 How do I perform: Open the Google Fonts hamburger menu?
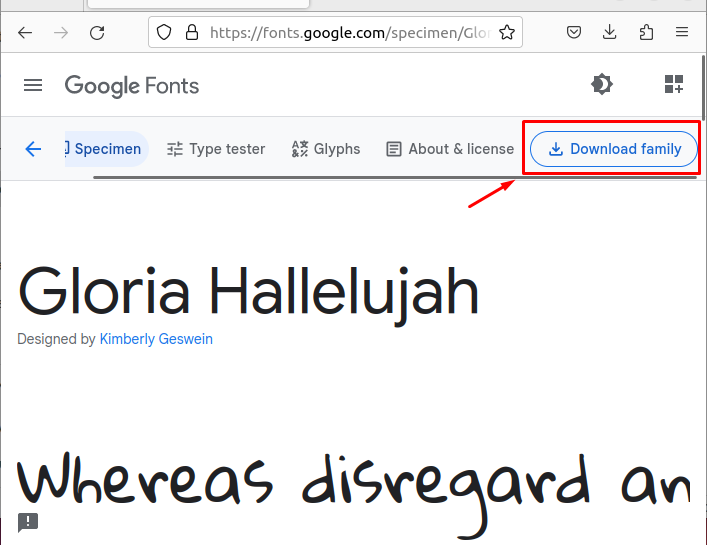click(x=33, y=85)
